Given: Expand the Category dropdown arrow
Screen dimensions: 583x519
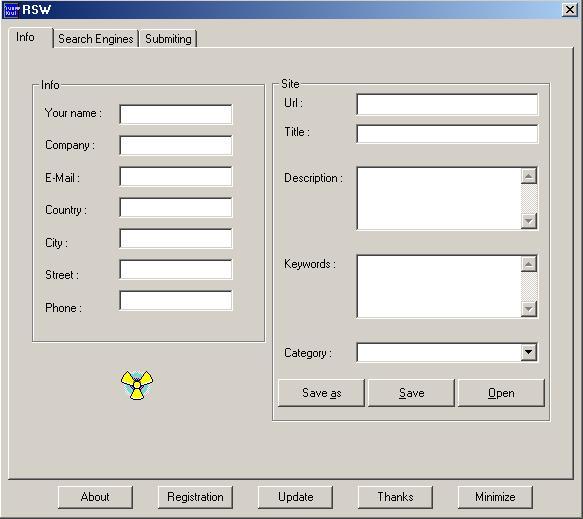Looking at the screenshot, I should [x=529, y=352].
